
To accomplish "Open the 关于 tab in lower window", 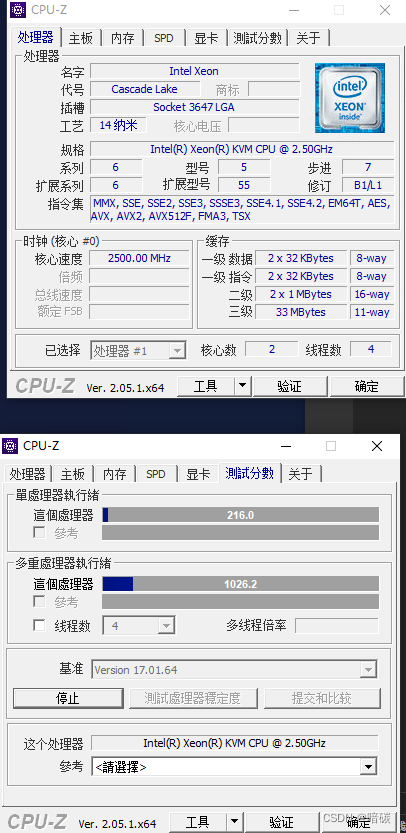I will (x=300, y=474).
